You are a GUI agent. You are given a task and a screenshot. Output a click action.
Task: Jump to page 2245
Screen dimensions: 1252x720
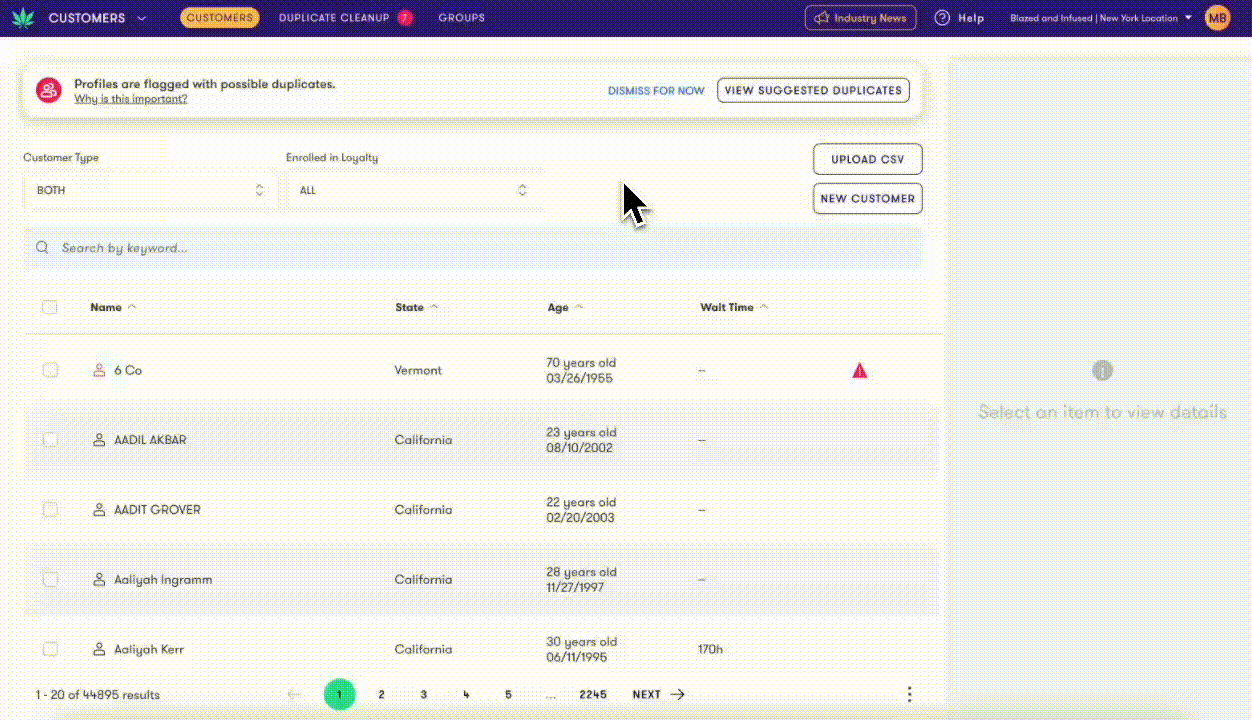click(x=593, y=694)
